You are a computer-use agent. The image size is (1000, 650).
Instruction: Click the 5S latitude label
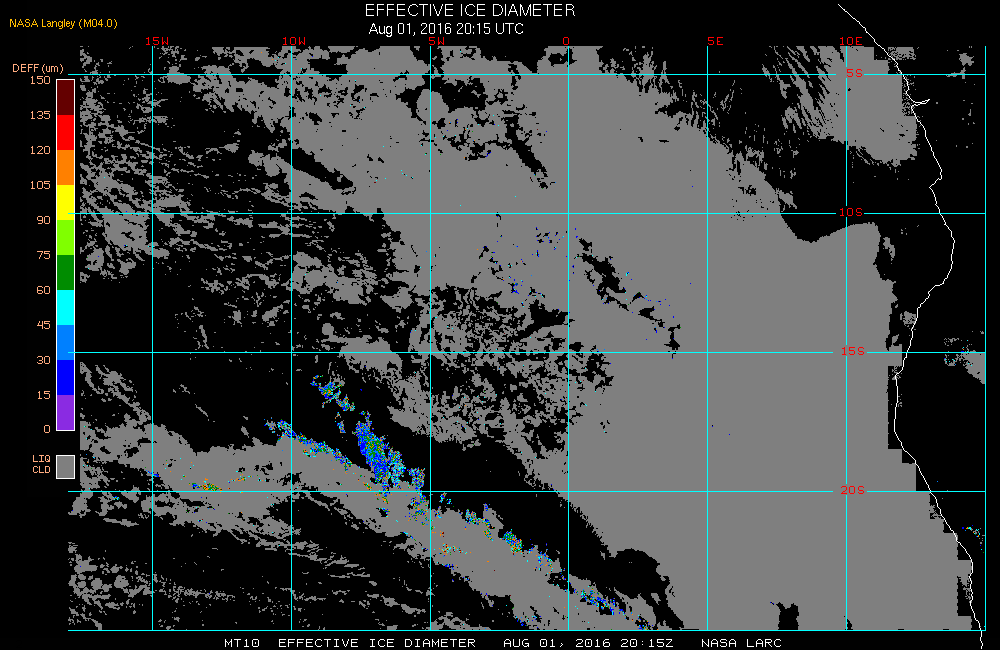[x=855, y=73]
